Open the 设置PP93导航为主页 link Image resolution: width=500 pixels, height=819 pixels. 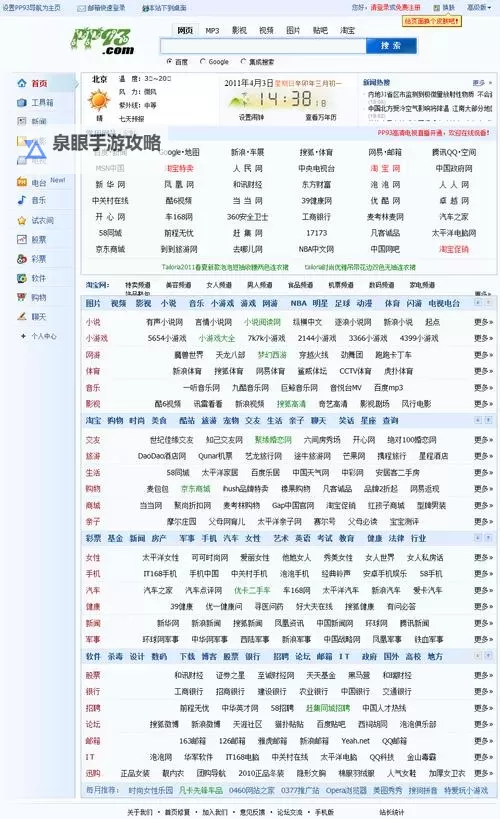coord(31,8)
